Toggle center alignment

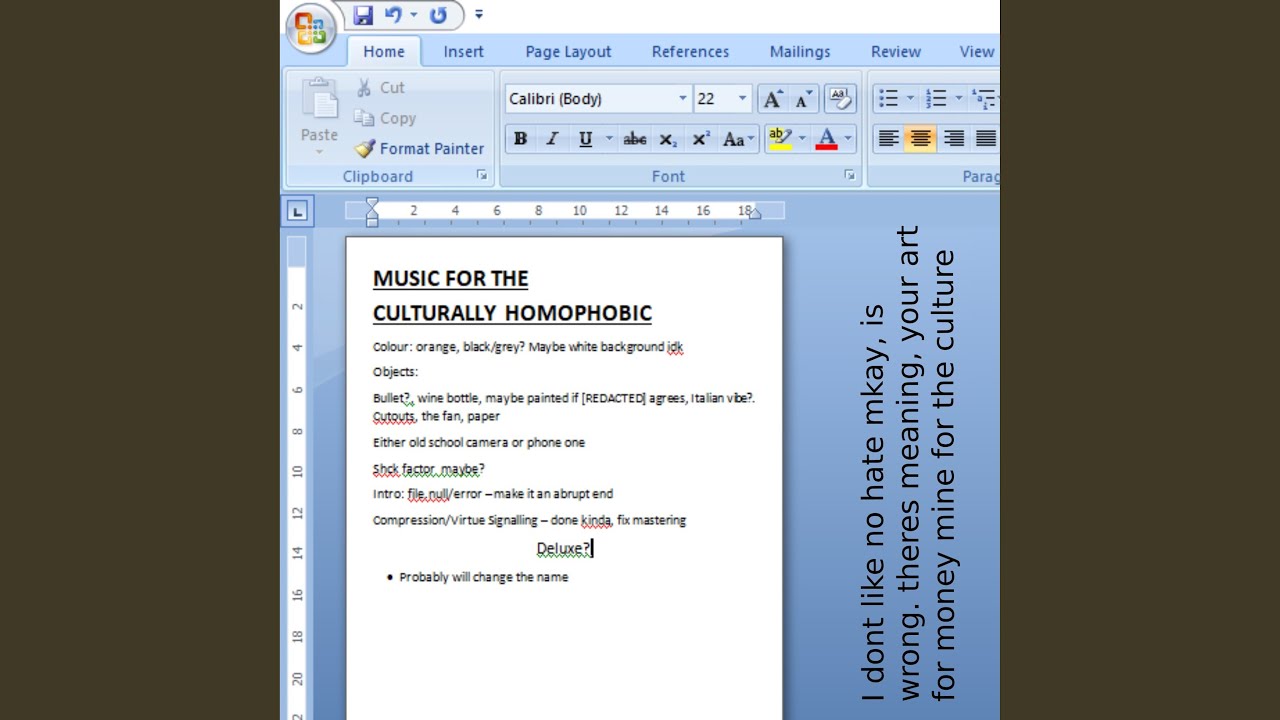[921, 139]
